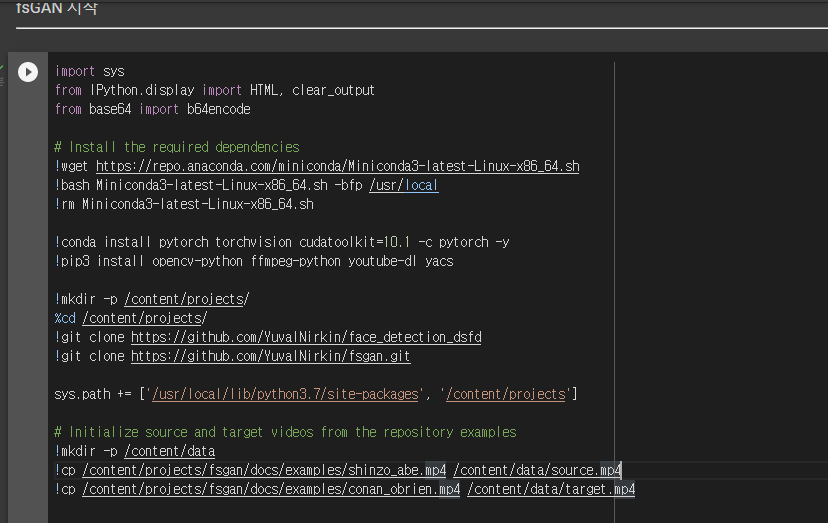Click the '!conda install pytorch torchvision' line
828x523 pixels.
[x=282, y=242]
